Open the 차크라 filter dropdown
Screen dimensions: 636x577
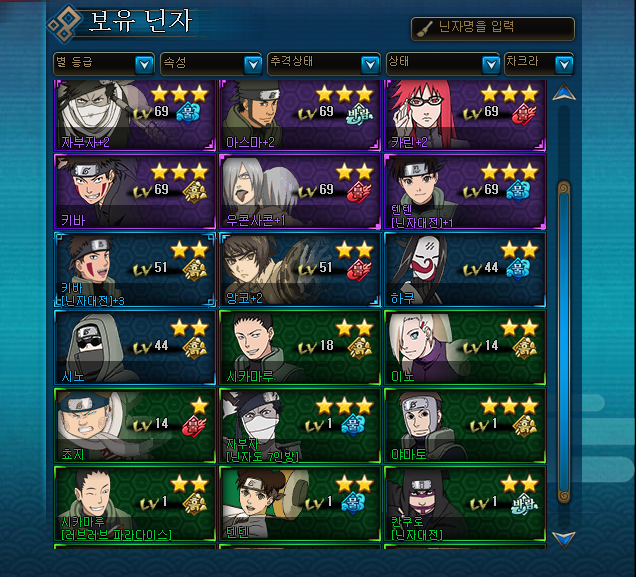click(x=539, y=64)
